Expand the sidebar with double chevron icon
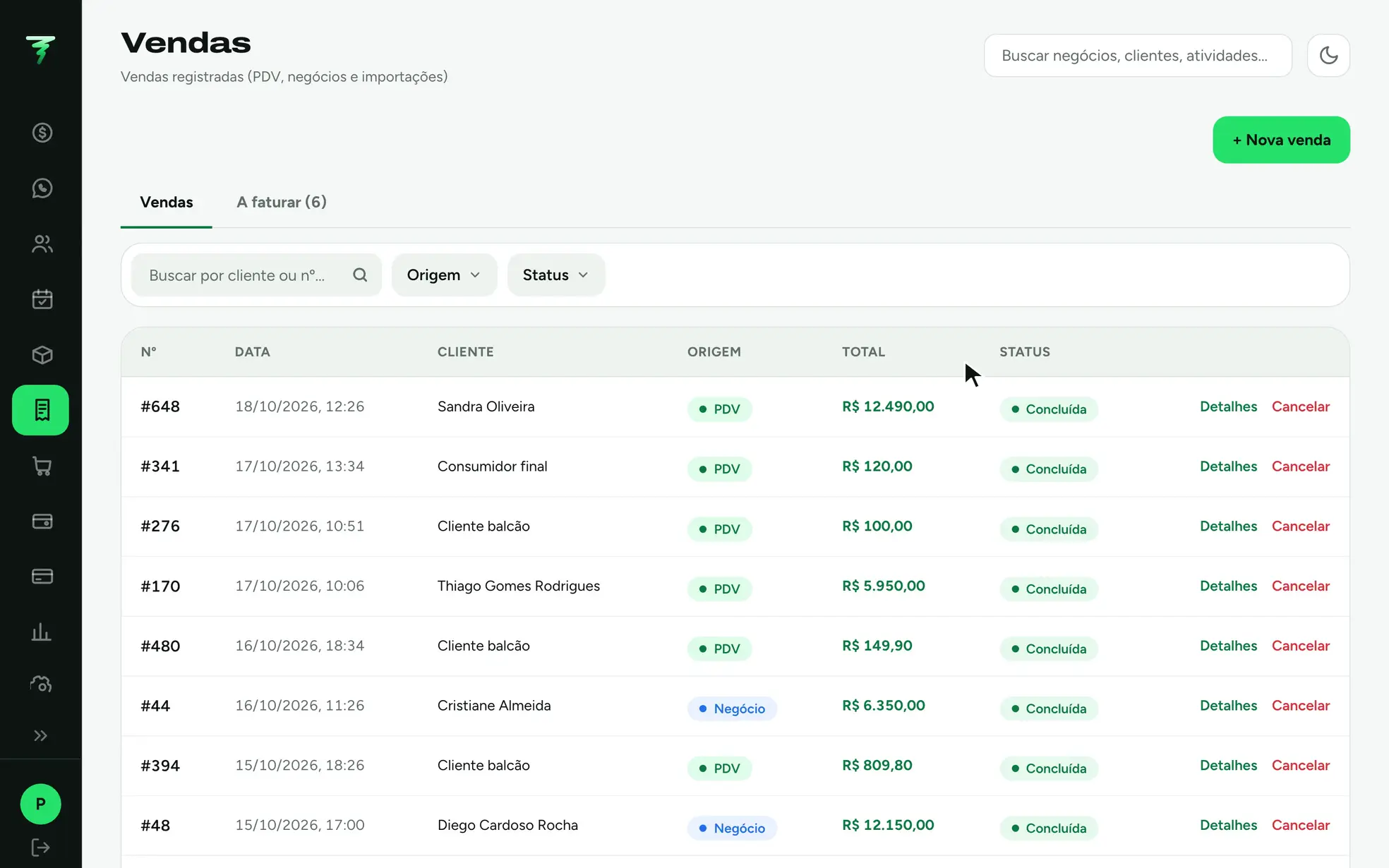Viewport: 1389px width, 868px height. point(40,736)
